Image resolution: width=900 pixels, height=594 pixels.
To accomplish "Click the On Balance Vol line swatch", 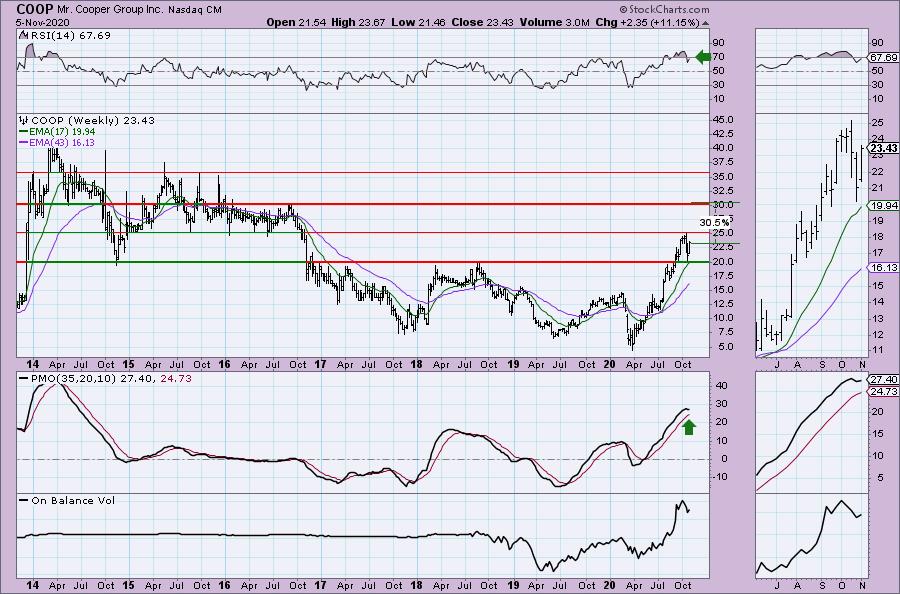I will coord(24,501).
